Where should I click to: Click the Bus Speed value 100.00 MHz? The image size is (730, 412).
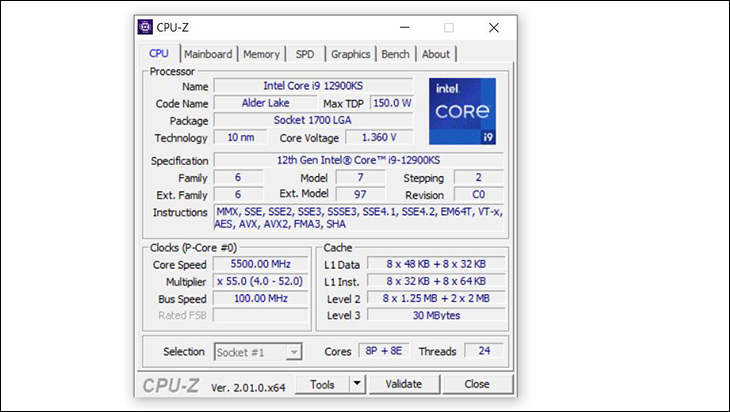pyautogui.click(x=261, y=298)
